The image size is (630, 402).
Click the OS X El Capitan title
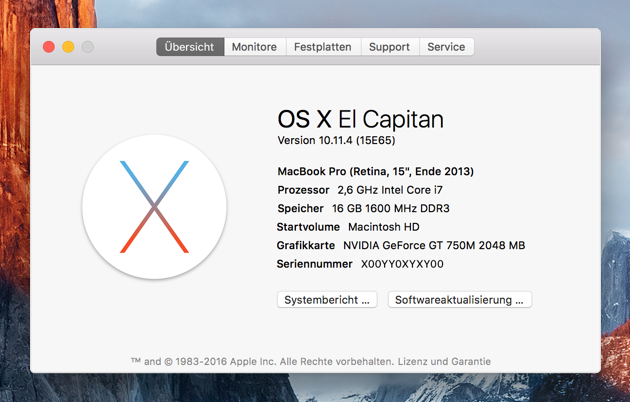360,119
